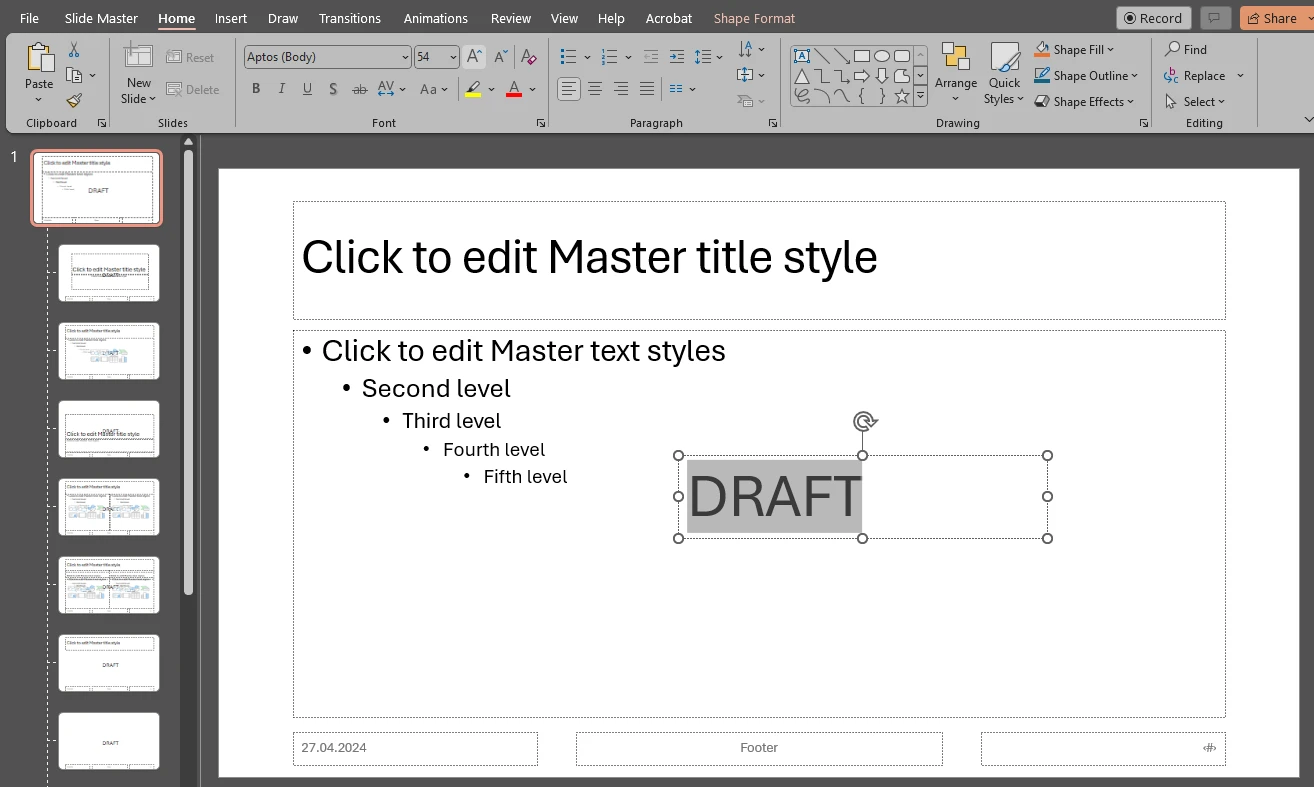Increase the font size

tap(473, 57)
